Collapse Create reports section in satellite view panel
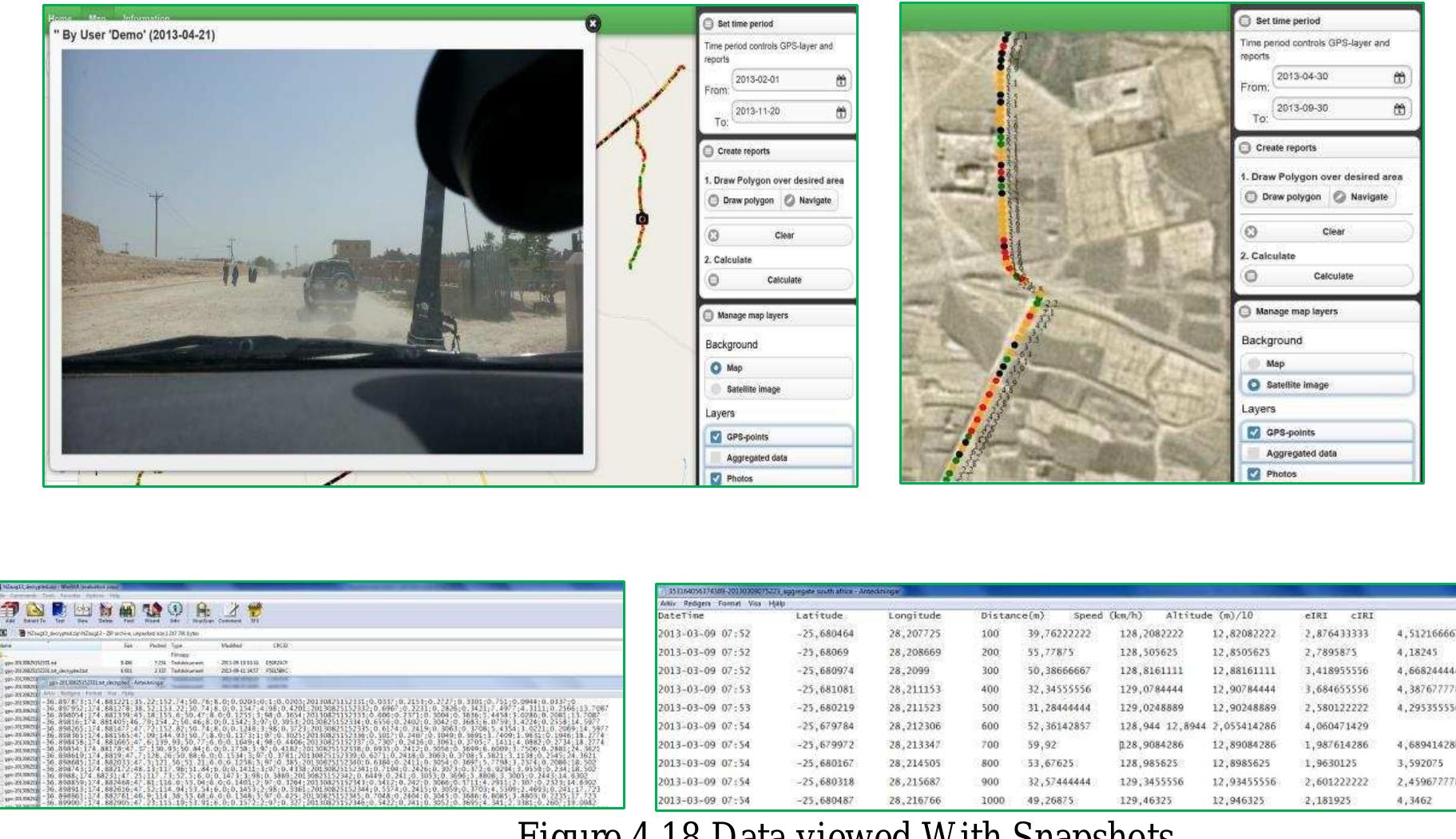Screen dimensions: 1456x839 pyautogui.click(x=1244, y=148)
